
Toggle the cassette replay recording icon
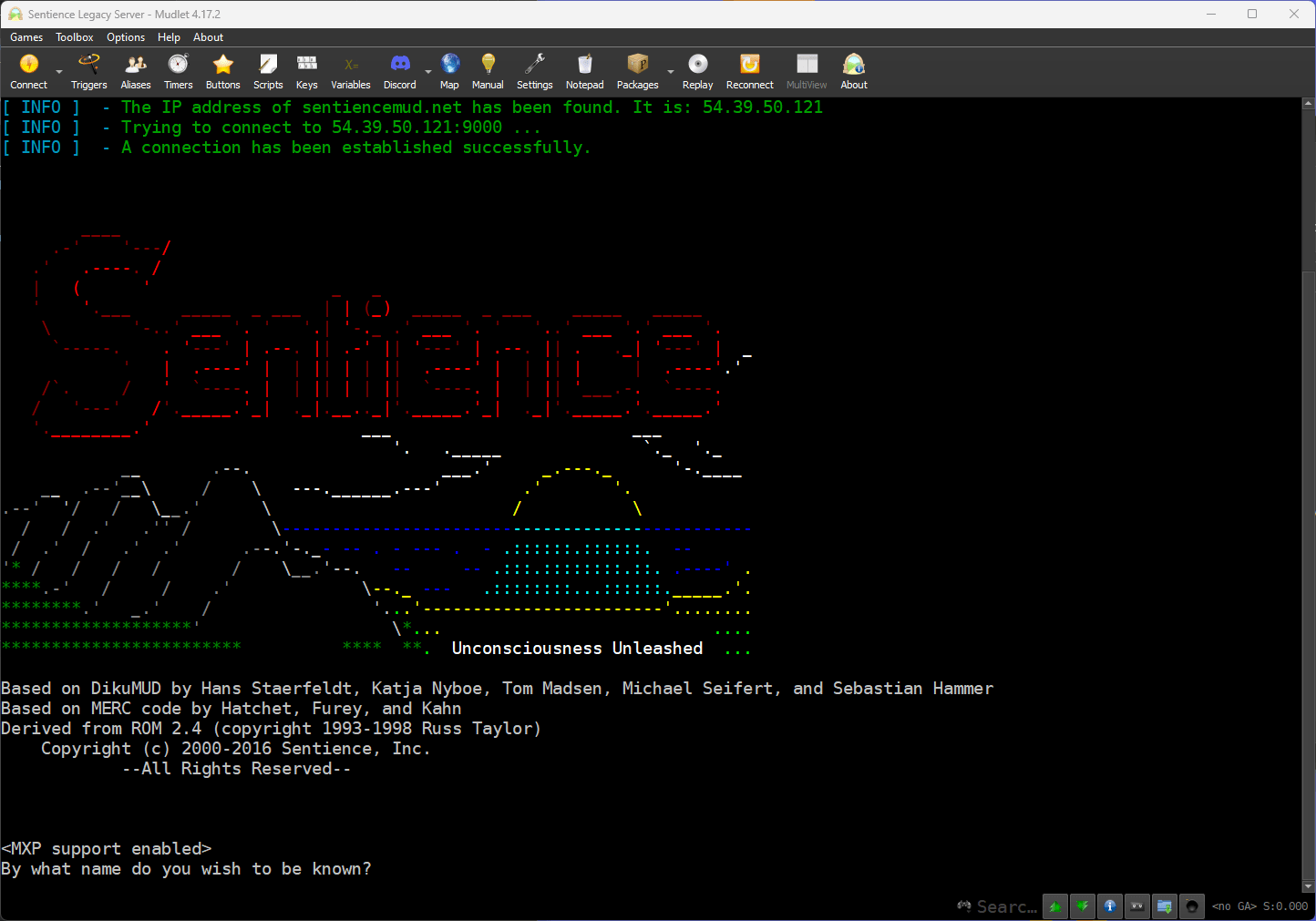[1137, 906]
